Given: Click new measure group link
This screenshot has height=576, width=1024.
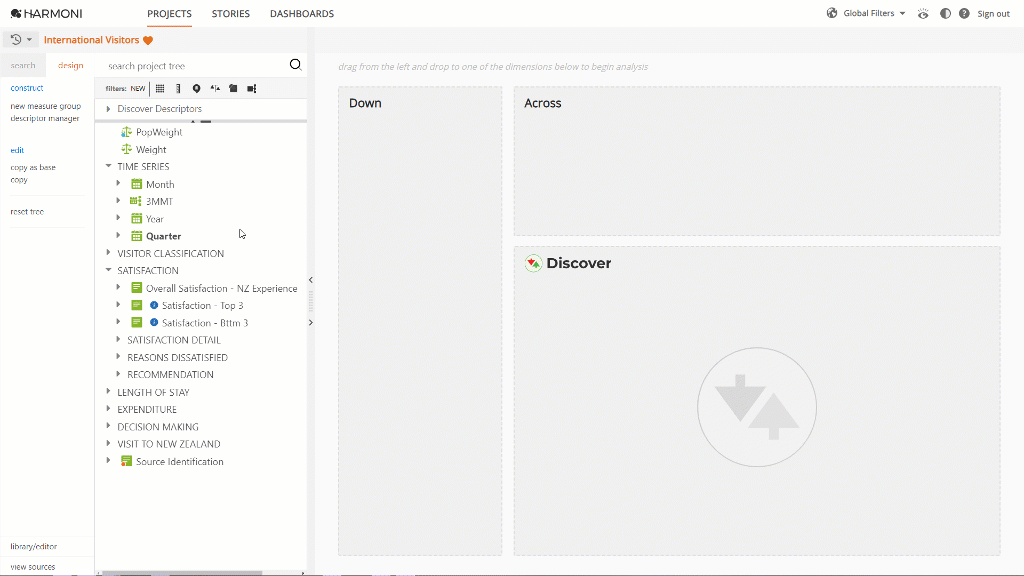Looking at the screenshot, I should click(46, 106).
